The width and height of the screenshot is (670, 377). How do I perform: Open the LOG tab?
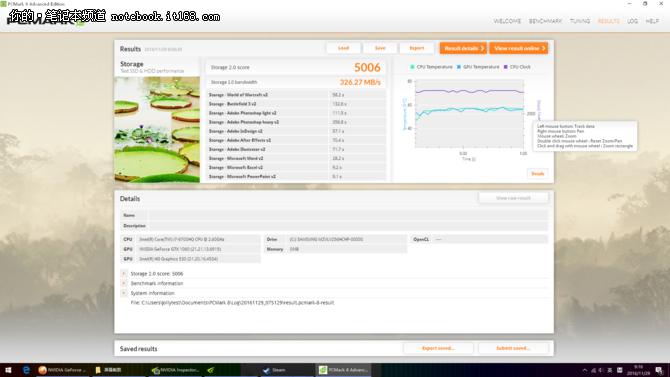[x=632, y=21]
